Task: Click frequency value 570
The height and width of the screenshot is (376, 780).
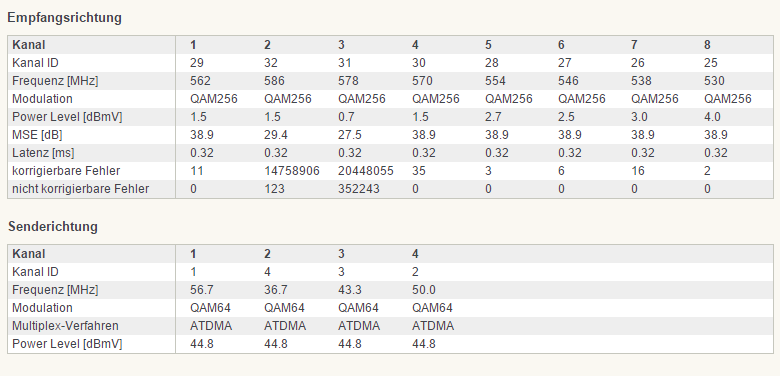Action: [422, 81]
